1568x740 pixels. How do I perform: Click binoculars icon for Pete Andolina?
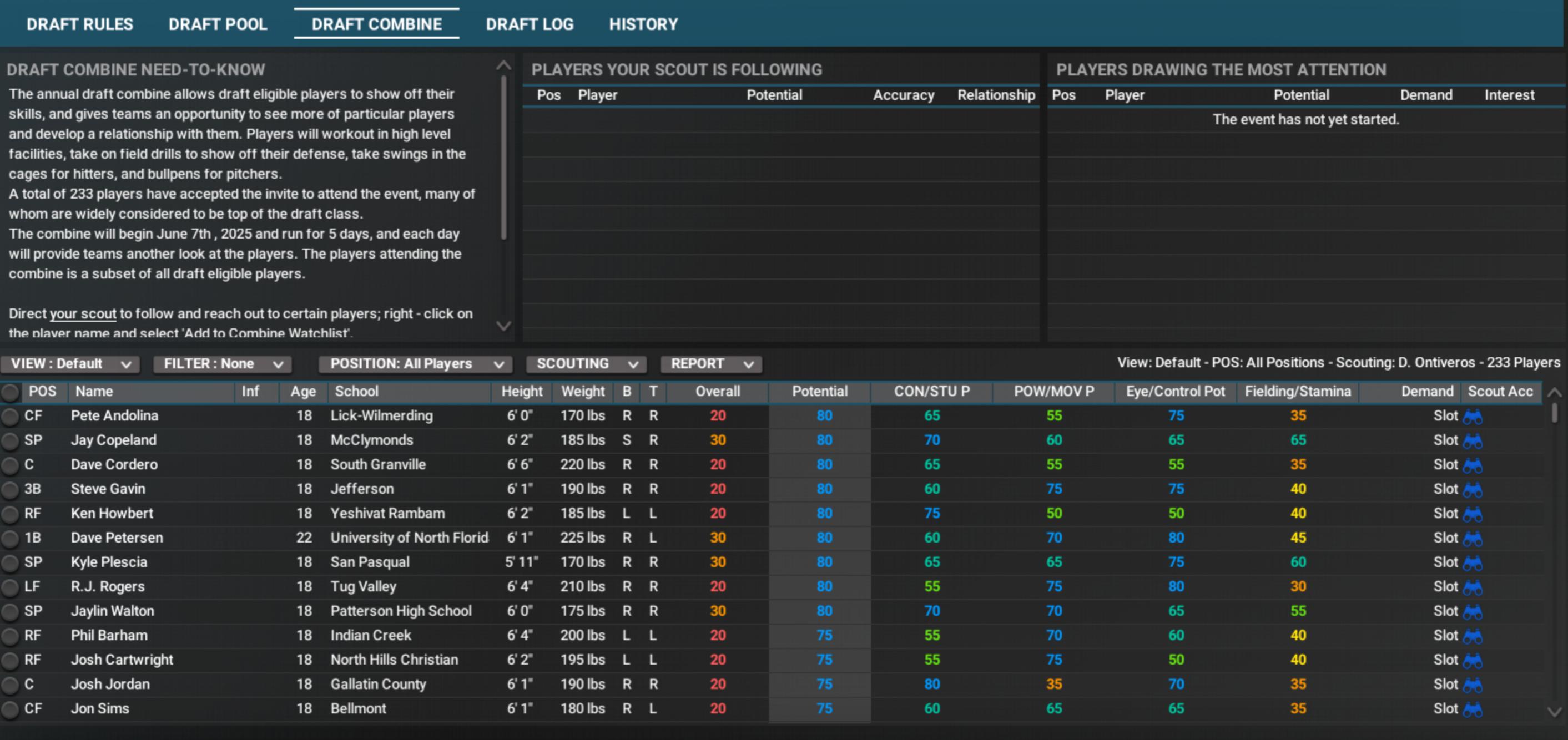1472,417
